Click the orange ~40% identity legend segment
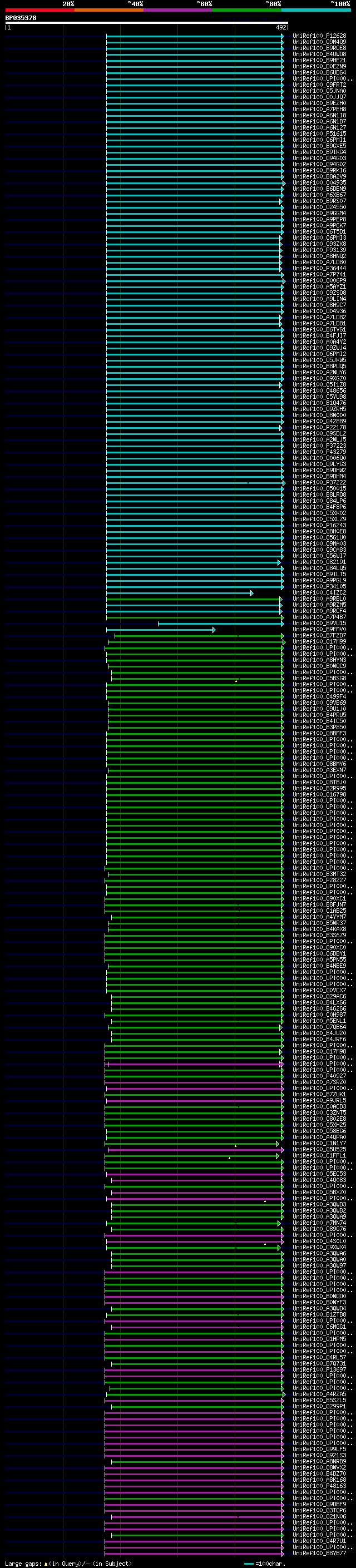Screen dimensions: 356x1568 pos(109,10)
